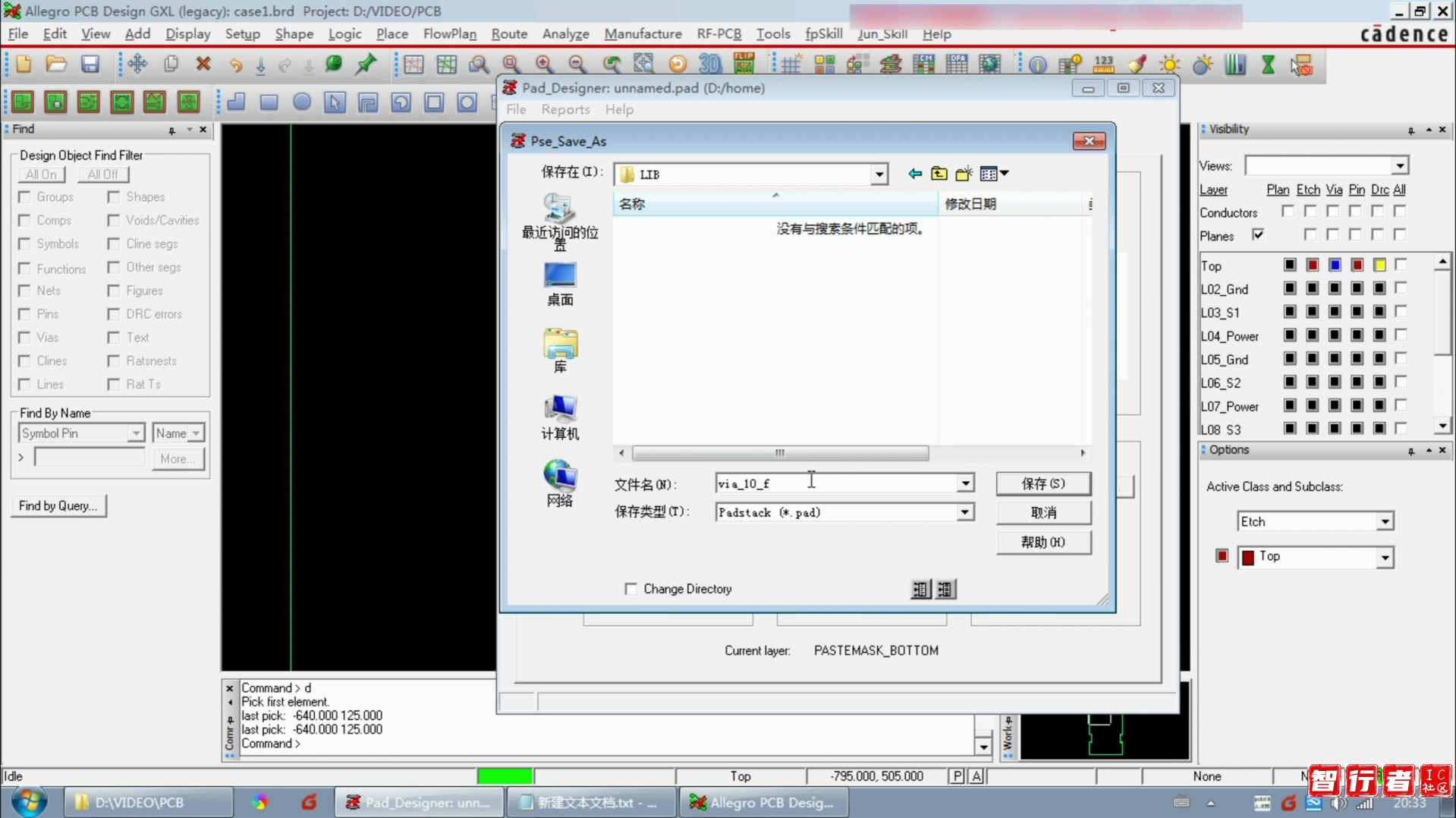Expand the save location LIB dropdown

[x=879, y=175]
